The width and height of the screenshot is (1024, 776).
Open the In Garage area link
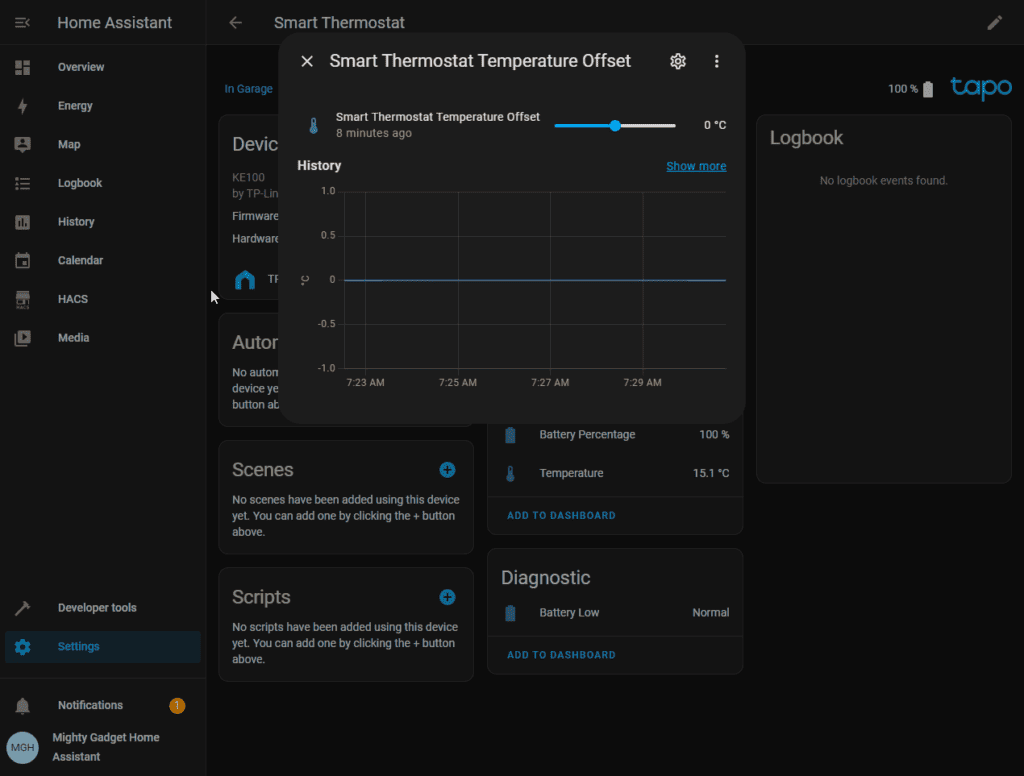(248, 89)
